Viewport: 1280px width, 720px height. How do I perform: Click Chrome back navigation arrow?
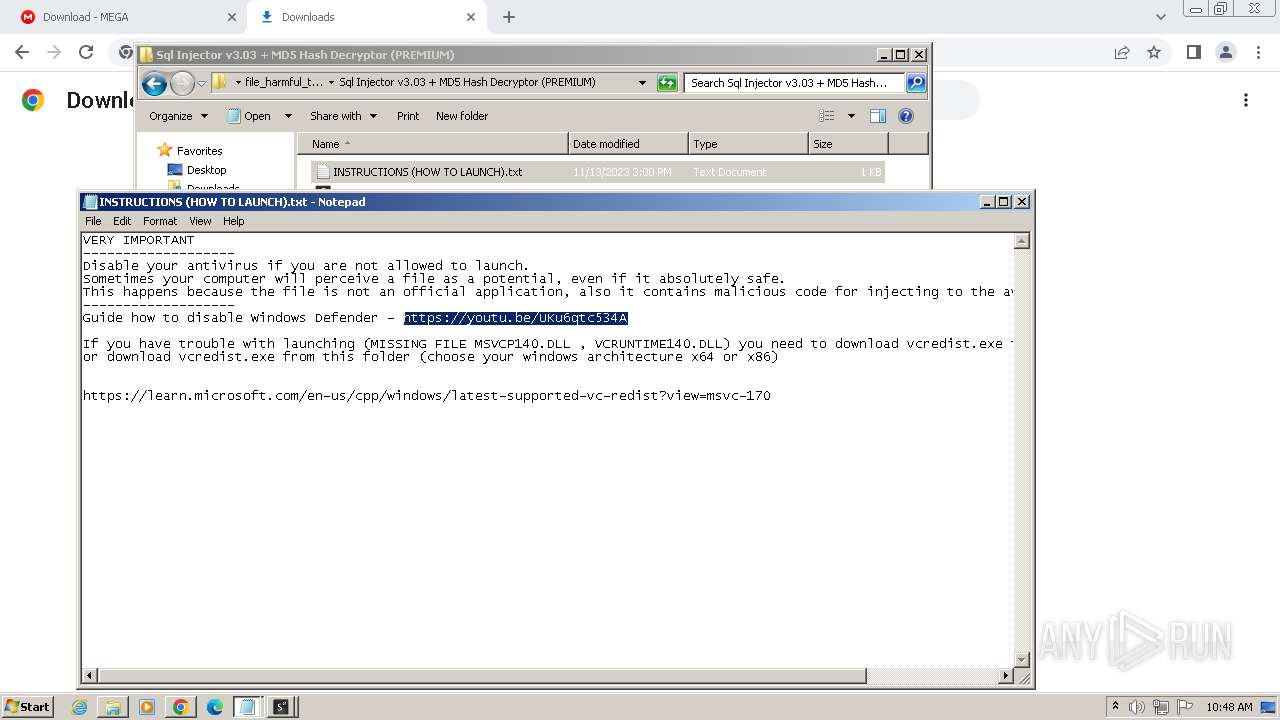point(22,52)
